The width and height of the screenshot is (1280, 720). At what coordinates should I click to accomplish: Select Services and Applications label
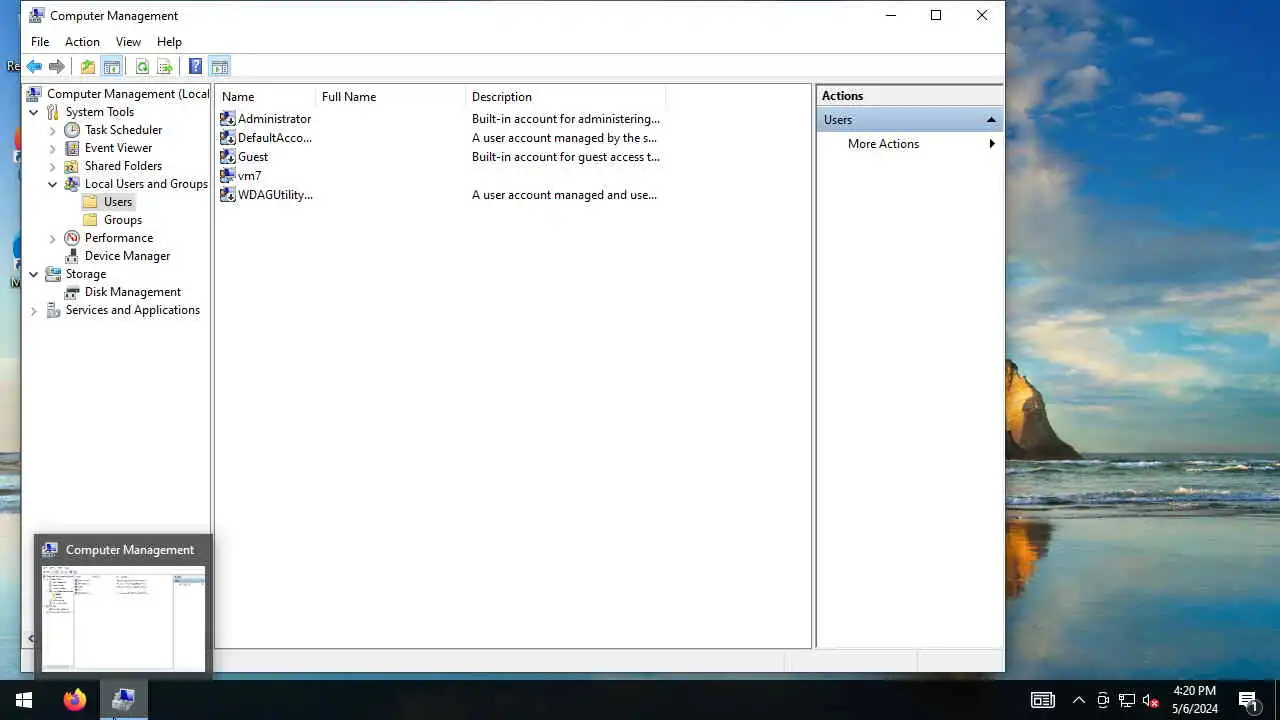point(133,310)
